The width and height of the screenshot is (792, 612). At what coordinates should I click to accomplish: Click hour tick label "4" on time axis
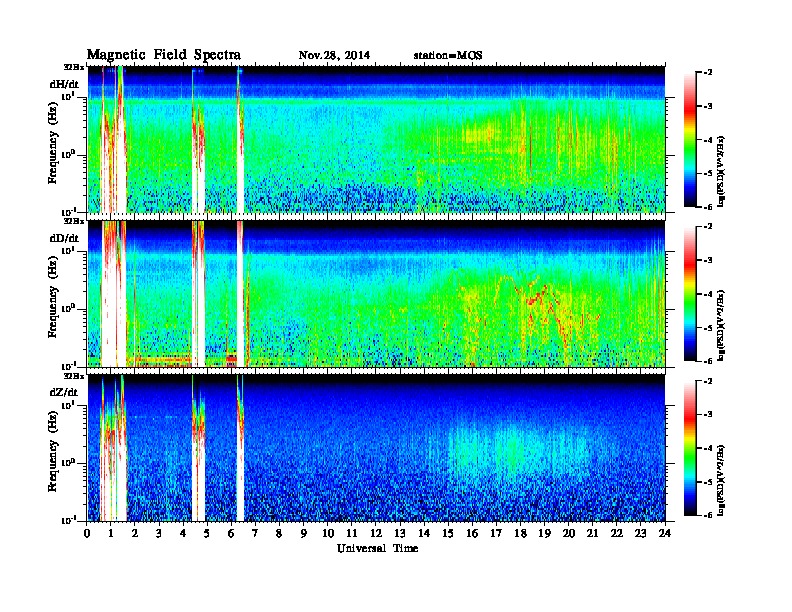(183, 533)
